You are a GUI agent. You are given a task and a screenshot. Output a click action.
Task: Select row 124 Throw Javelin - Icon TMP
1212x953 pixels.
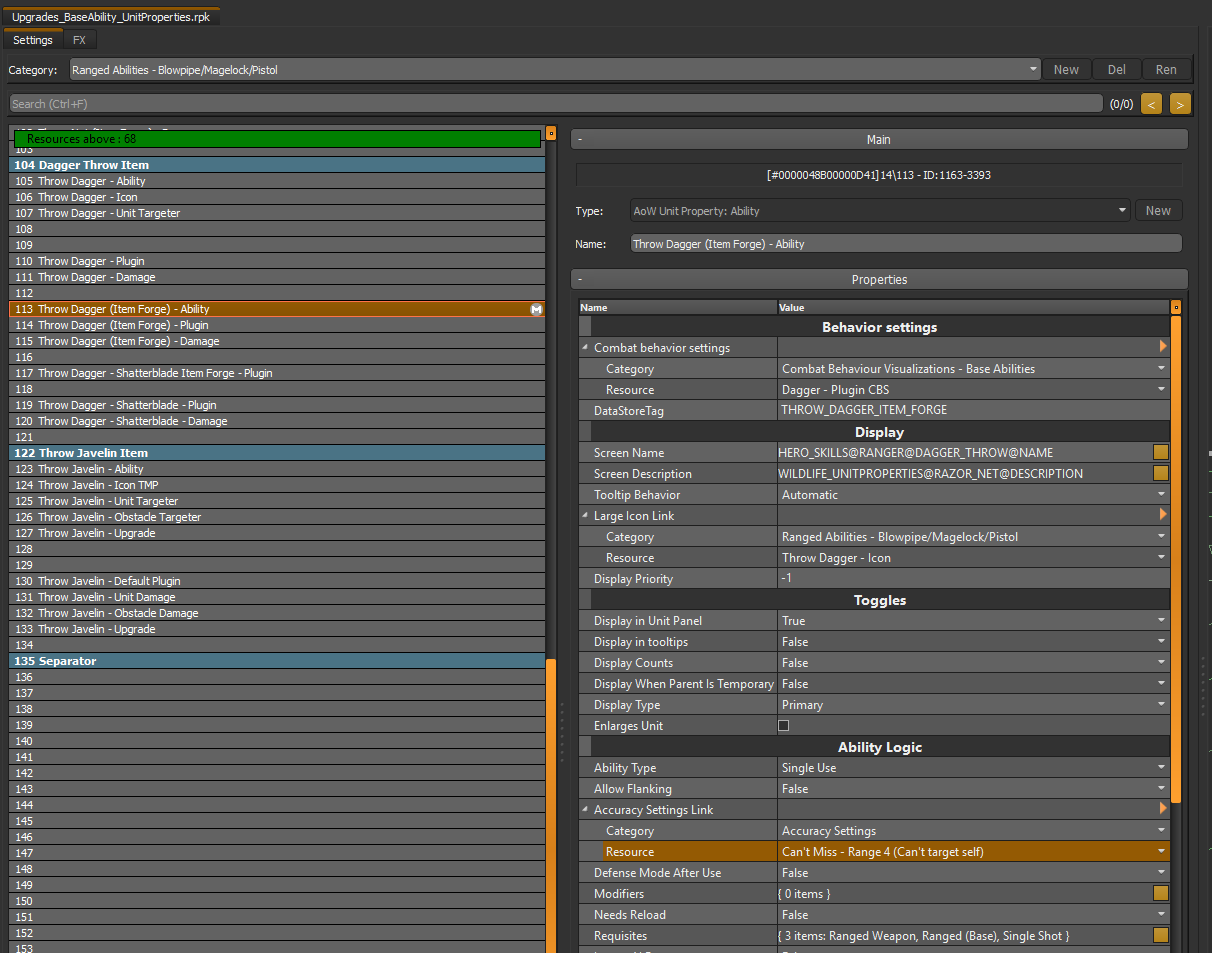277,485
